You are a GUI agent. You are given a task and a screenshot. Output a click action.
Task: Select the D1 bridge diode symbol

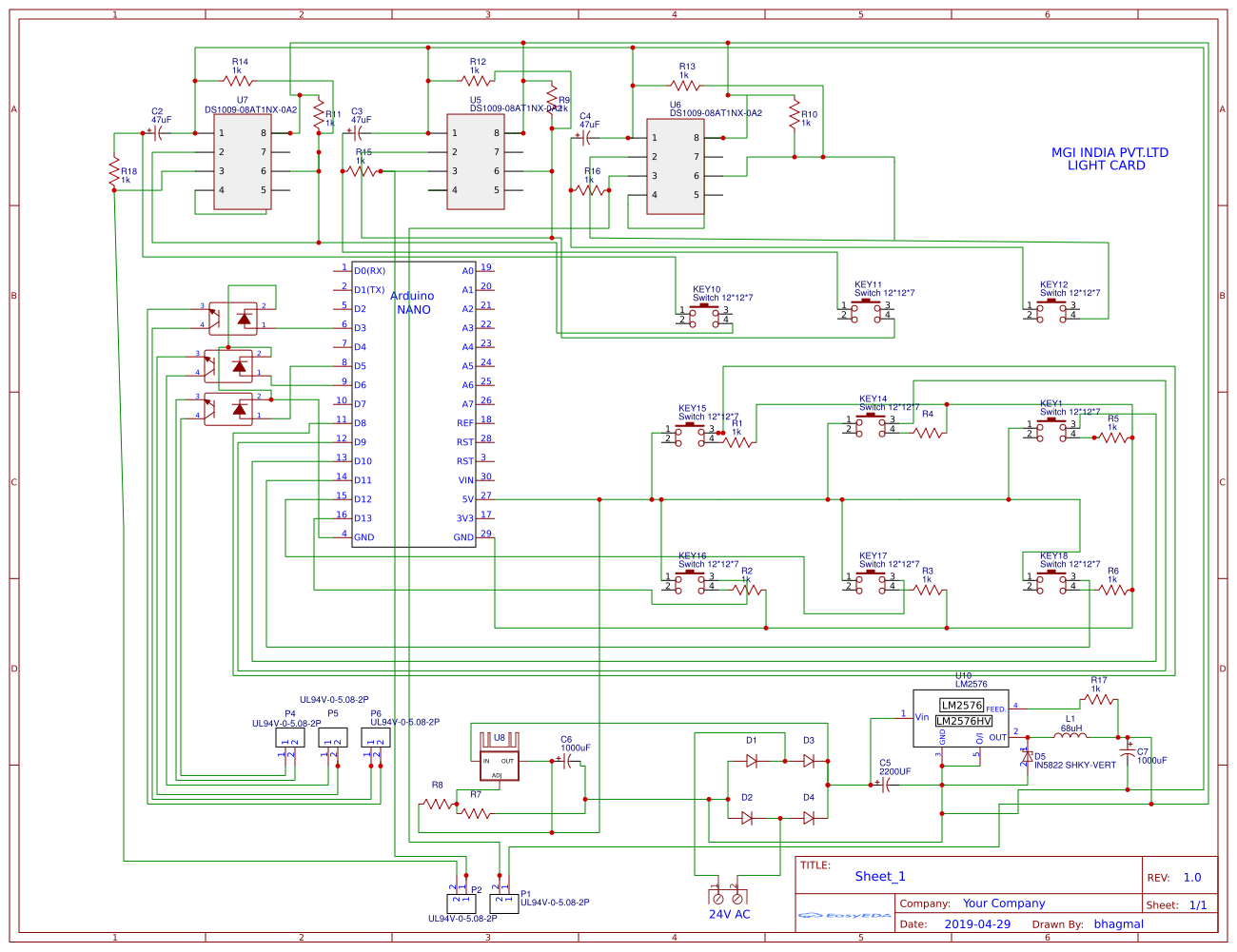tap(752, 761)
